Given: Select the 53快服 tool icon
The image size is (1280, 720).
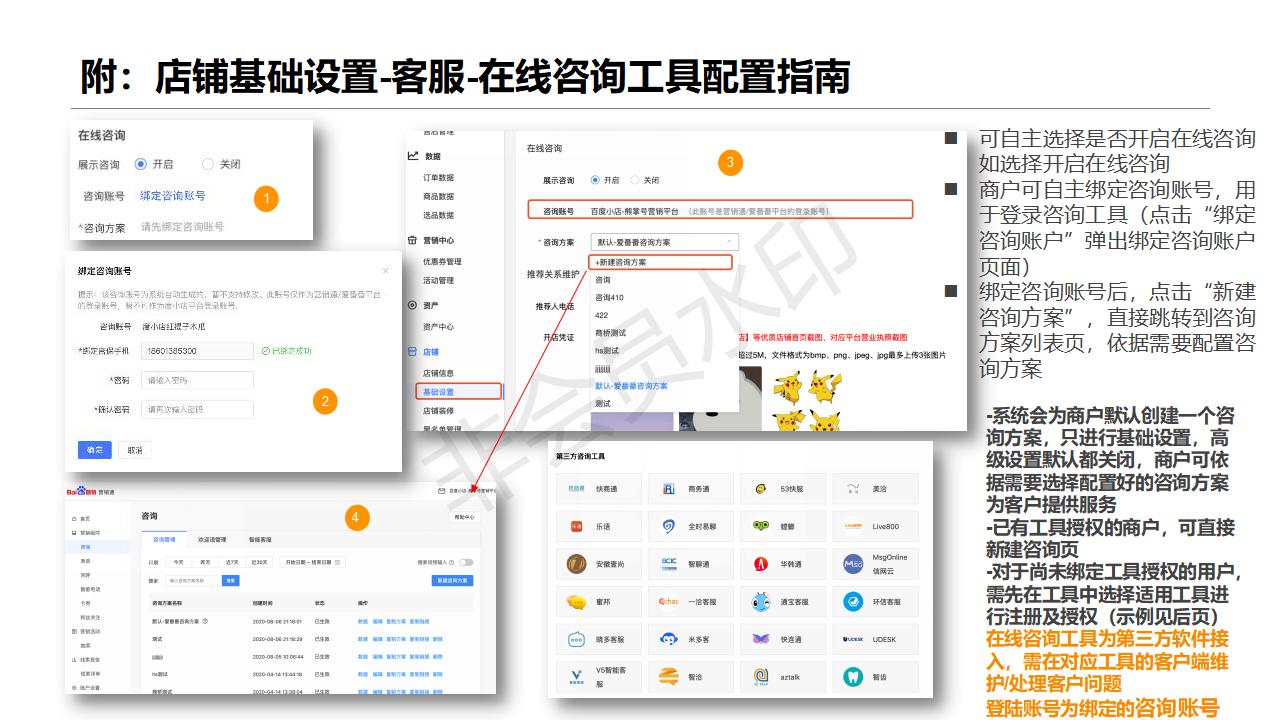Looking at the screenshot, I should 761,488.
